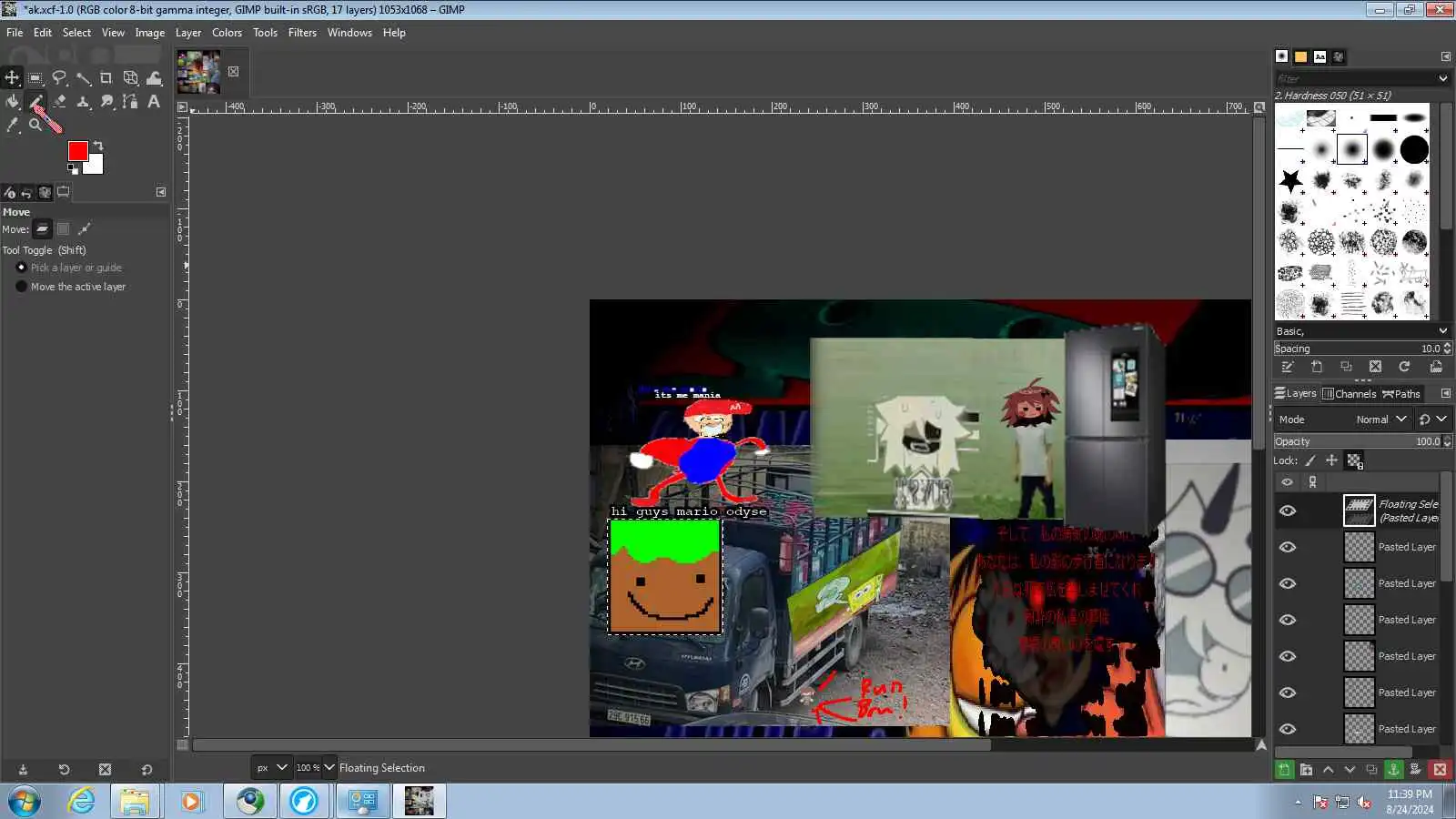Select the Text tool
The height and width of the screenshot is (819, 1456).
(x=154, y=102)
